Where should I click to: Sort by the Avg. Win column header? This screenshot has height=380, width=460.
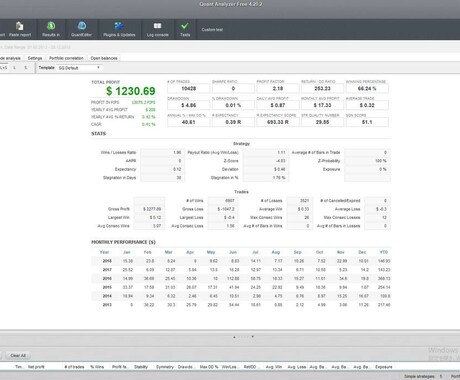(x=274, y=367)
